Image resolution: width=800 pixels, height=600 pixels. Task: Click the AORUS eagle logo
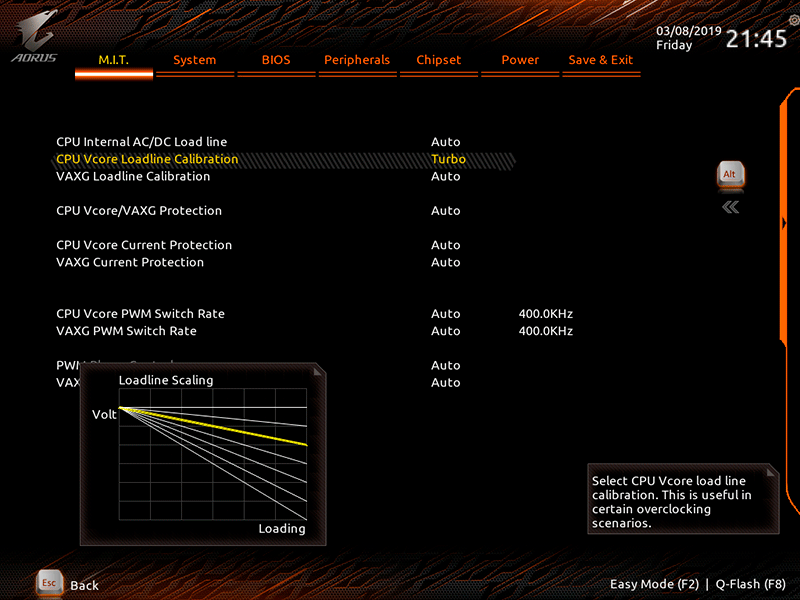pos(35,36)
